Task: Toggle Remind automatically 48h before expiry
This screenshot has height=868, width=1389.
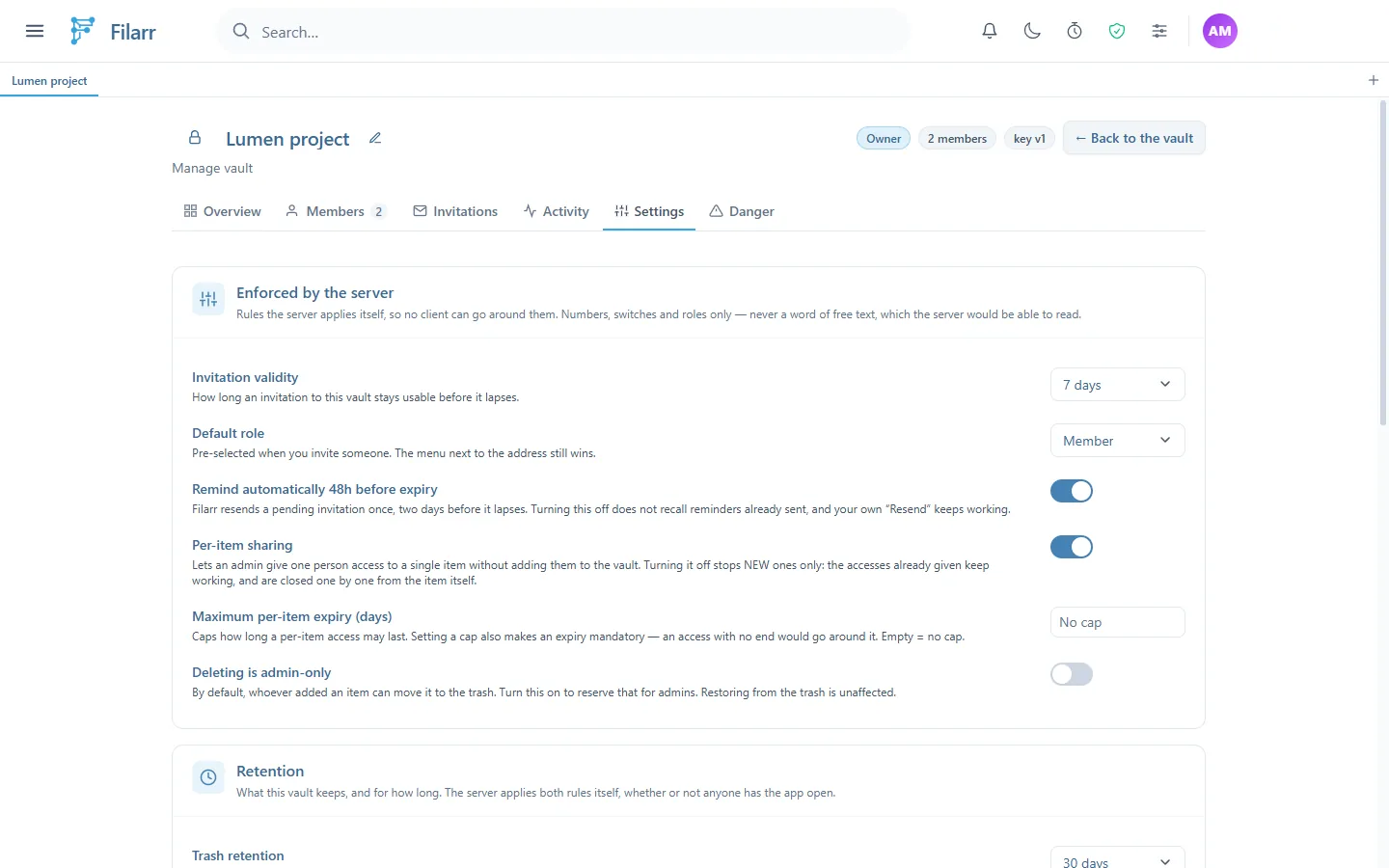Action: pos(1072,491)
